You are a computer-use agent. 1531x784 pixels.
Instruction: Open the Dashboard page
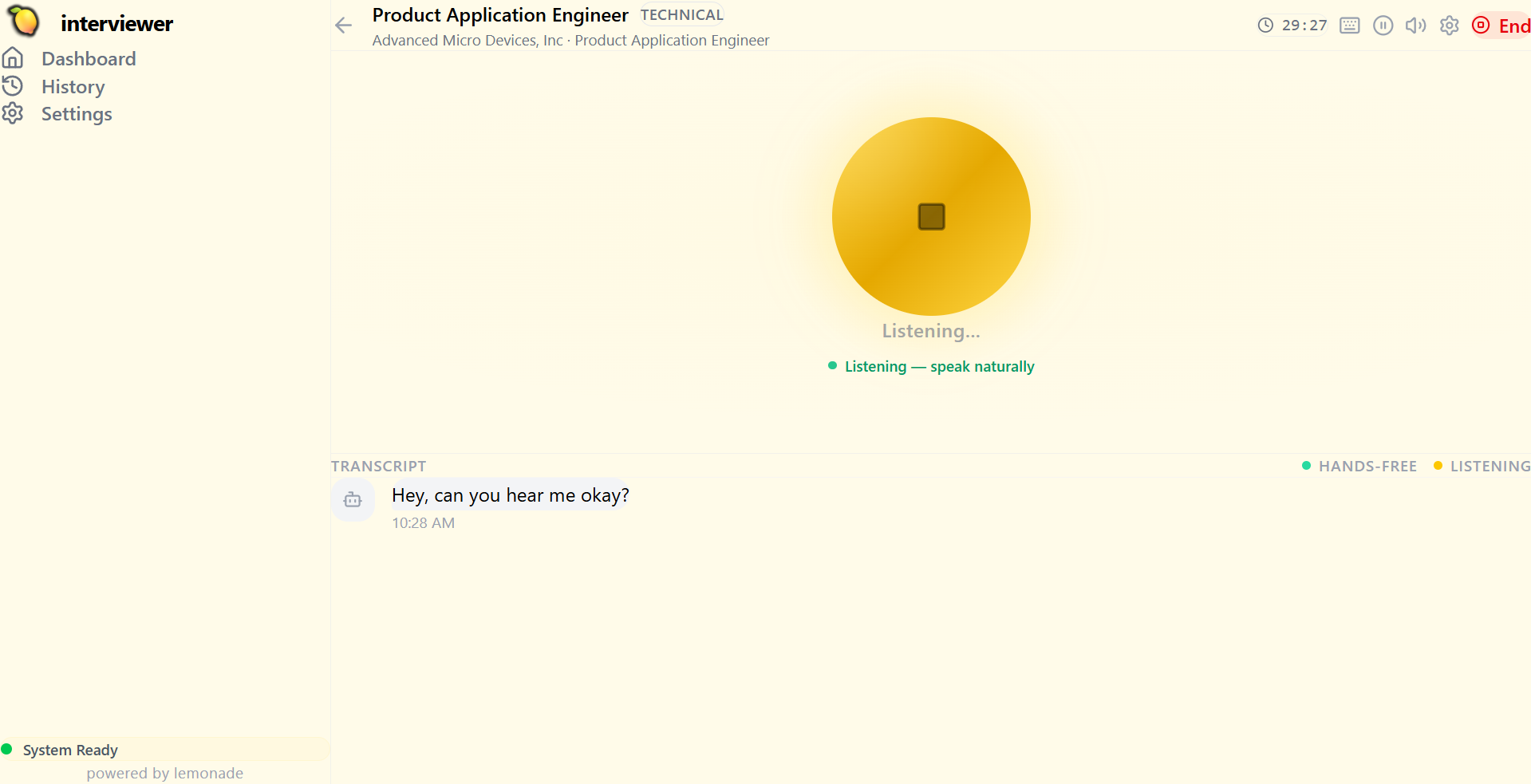pyautogui.click(x=89, y=59)
